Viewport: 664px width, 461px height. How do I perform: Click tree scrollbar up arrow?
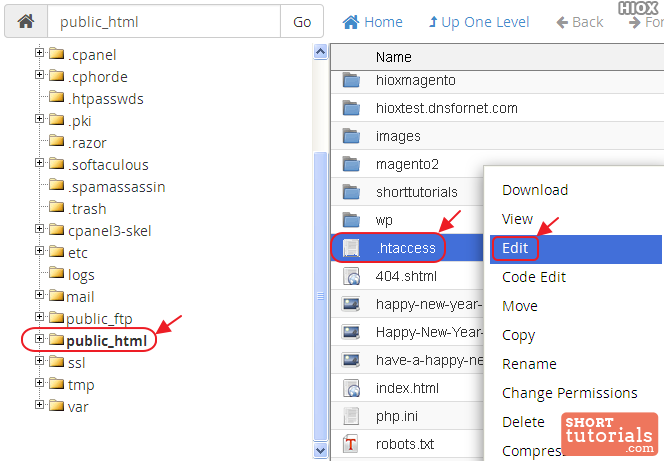coord(321,52)
